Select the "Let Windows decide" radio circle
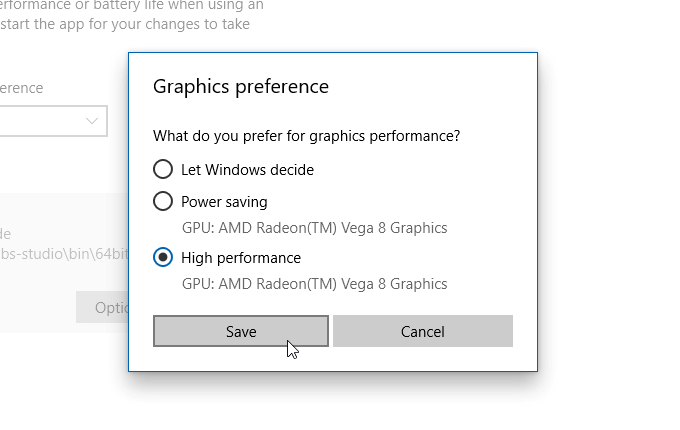This screenshot has width=680, height=430. (163, 169)
